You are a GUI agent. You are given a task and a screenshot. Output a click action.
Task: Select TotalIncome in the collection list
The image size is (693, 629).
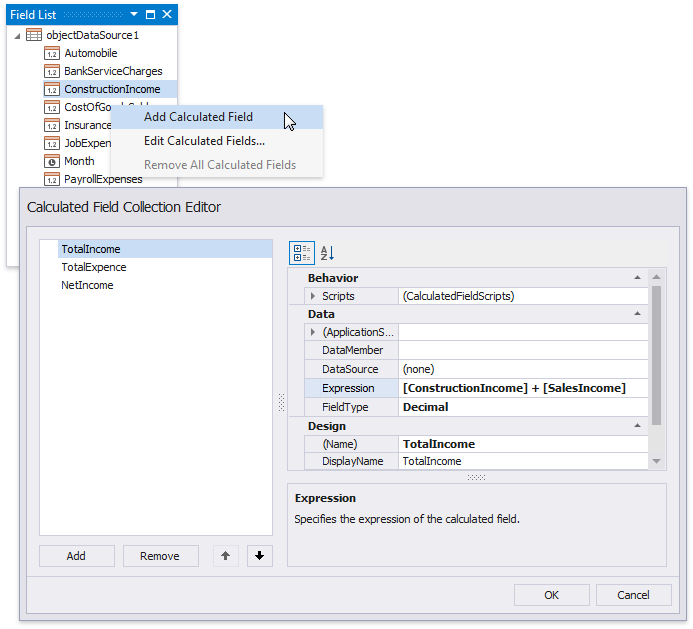coord(165,249)
